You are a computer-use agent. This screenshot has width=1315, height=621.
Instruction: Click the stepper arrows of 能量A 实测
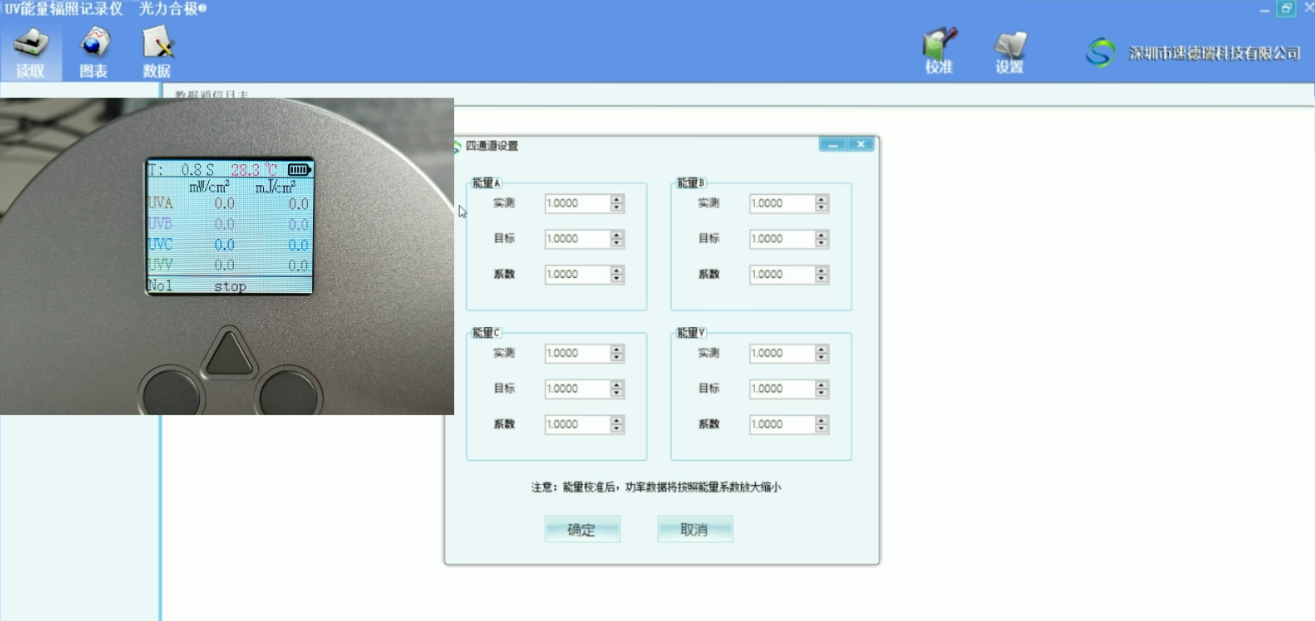(x=617, y=204)
